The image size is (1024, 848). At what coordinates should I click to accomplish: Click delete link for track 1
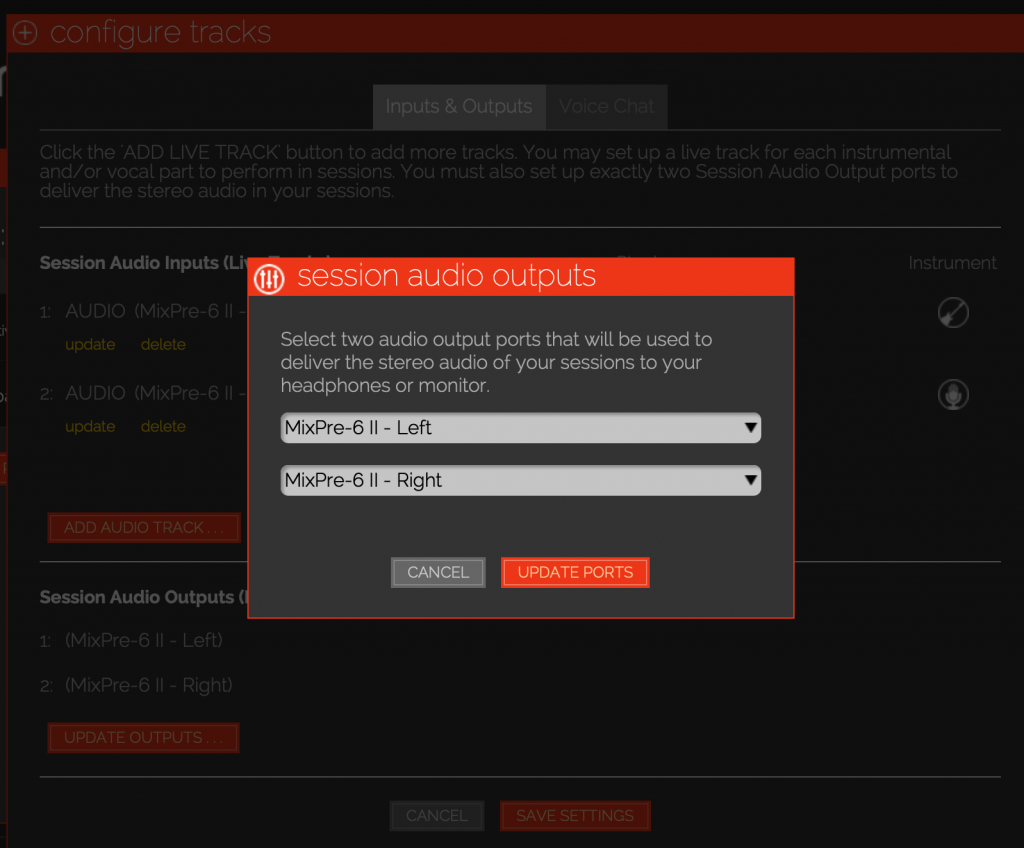pyautogui.click(x=163, y=344)
